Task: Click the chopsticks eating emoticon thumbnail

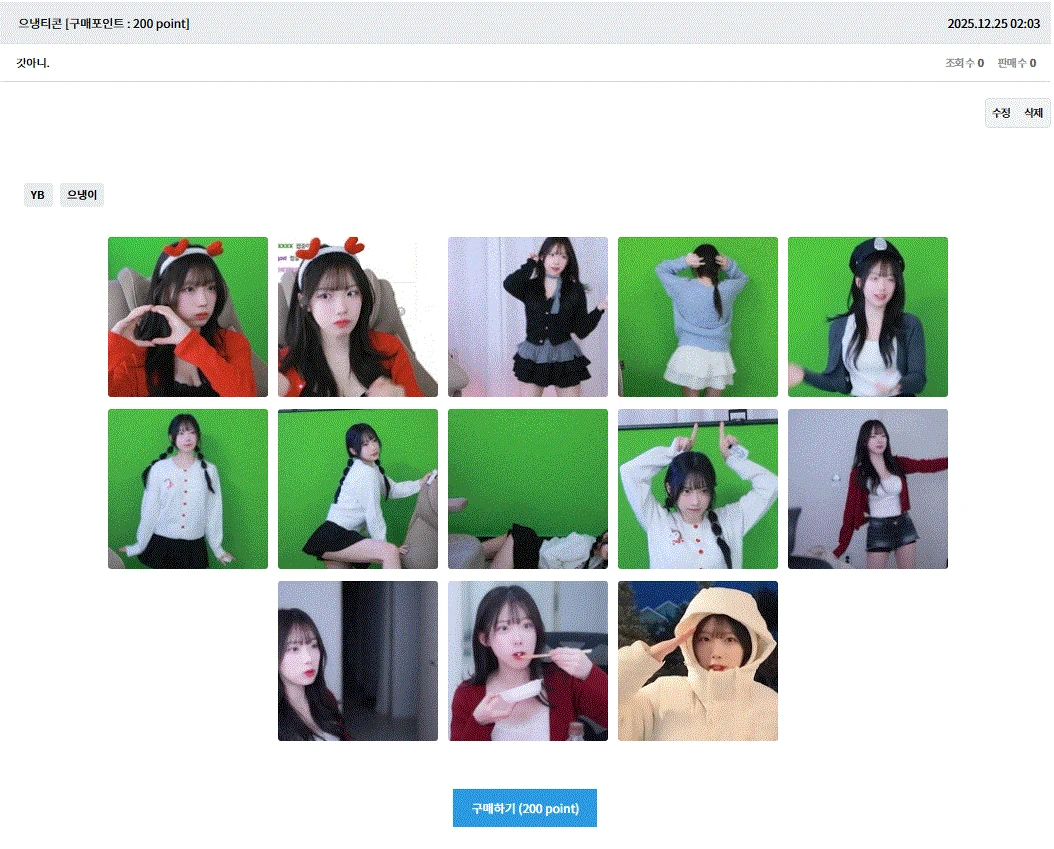Action: 527,660
